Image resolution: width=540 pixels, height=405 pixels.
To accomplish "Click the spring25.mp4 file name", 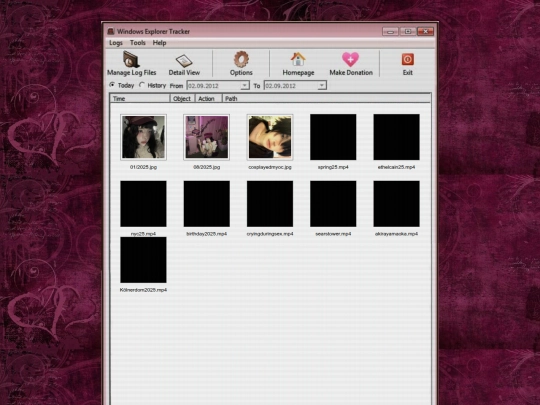I will pyautogui.click(x=333, y=167).
